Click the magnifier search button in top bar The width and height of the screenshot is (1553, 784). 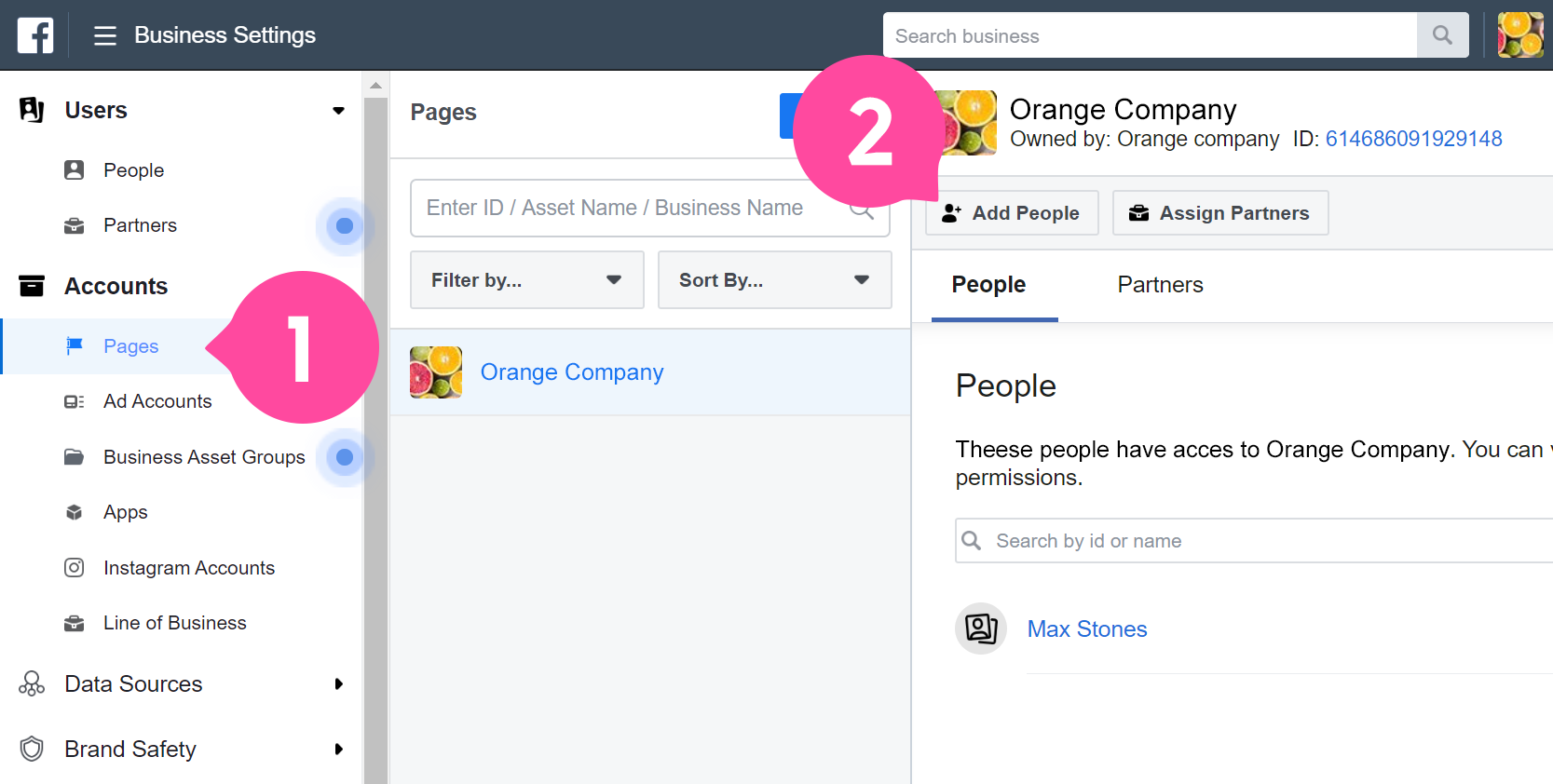coord(1442,35)
